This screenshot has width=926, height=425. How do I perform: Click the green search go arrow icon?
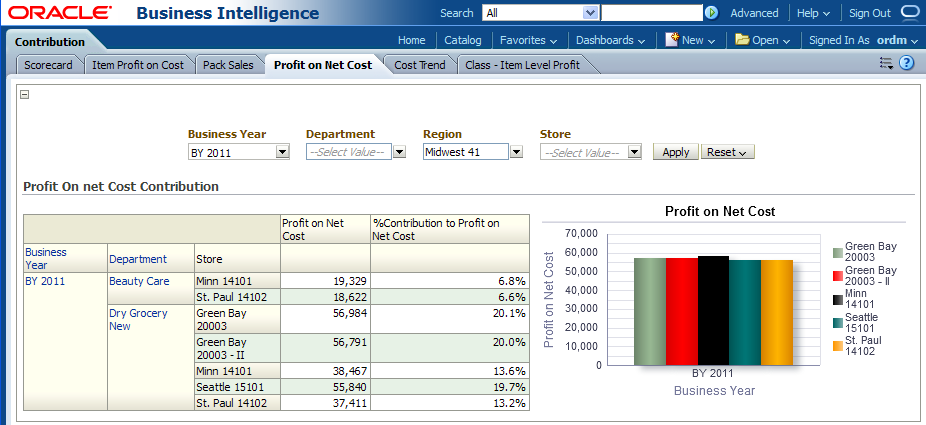click(x=711, y=13)
